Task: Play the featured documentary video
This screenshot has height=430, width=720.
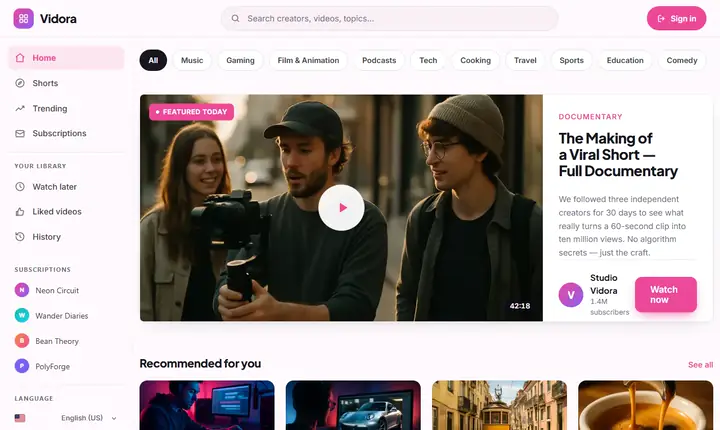Action: tap(341, 208)
